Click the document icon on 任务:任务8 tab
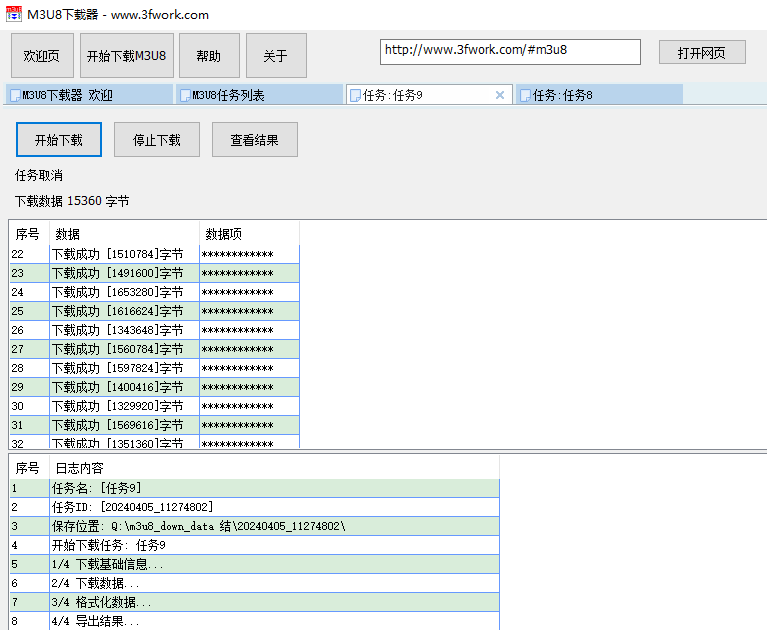 click(524, 96)
